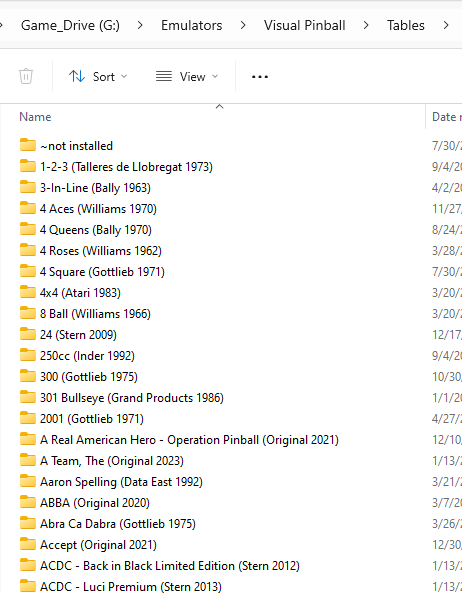Open the View layout dropdown

(187, 77)
